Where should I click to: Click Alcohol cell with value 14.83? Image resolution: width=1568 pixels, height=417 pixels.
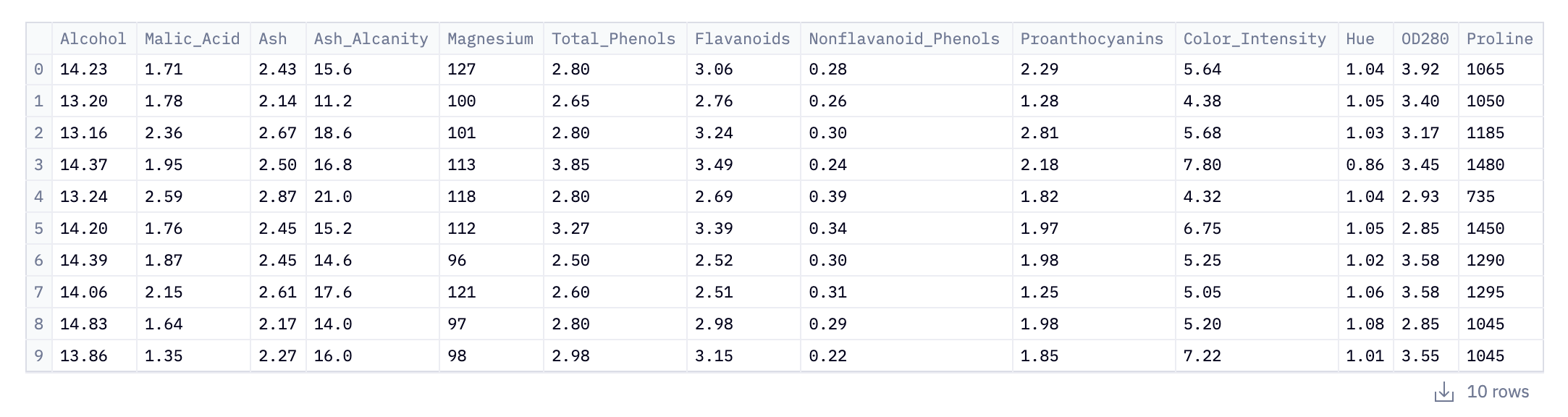(94, 324)
